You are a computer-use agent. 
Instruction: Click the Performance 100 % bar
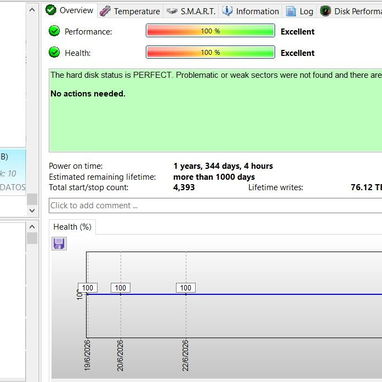point(210,31)
